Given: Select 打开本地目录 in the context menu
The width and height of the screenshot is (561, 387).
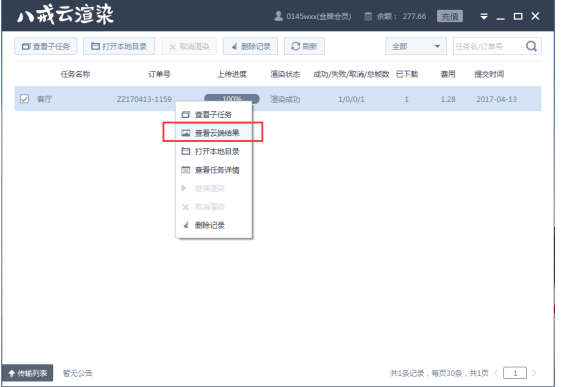Looking at the screenshot, I should click(214, 152).
